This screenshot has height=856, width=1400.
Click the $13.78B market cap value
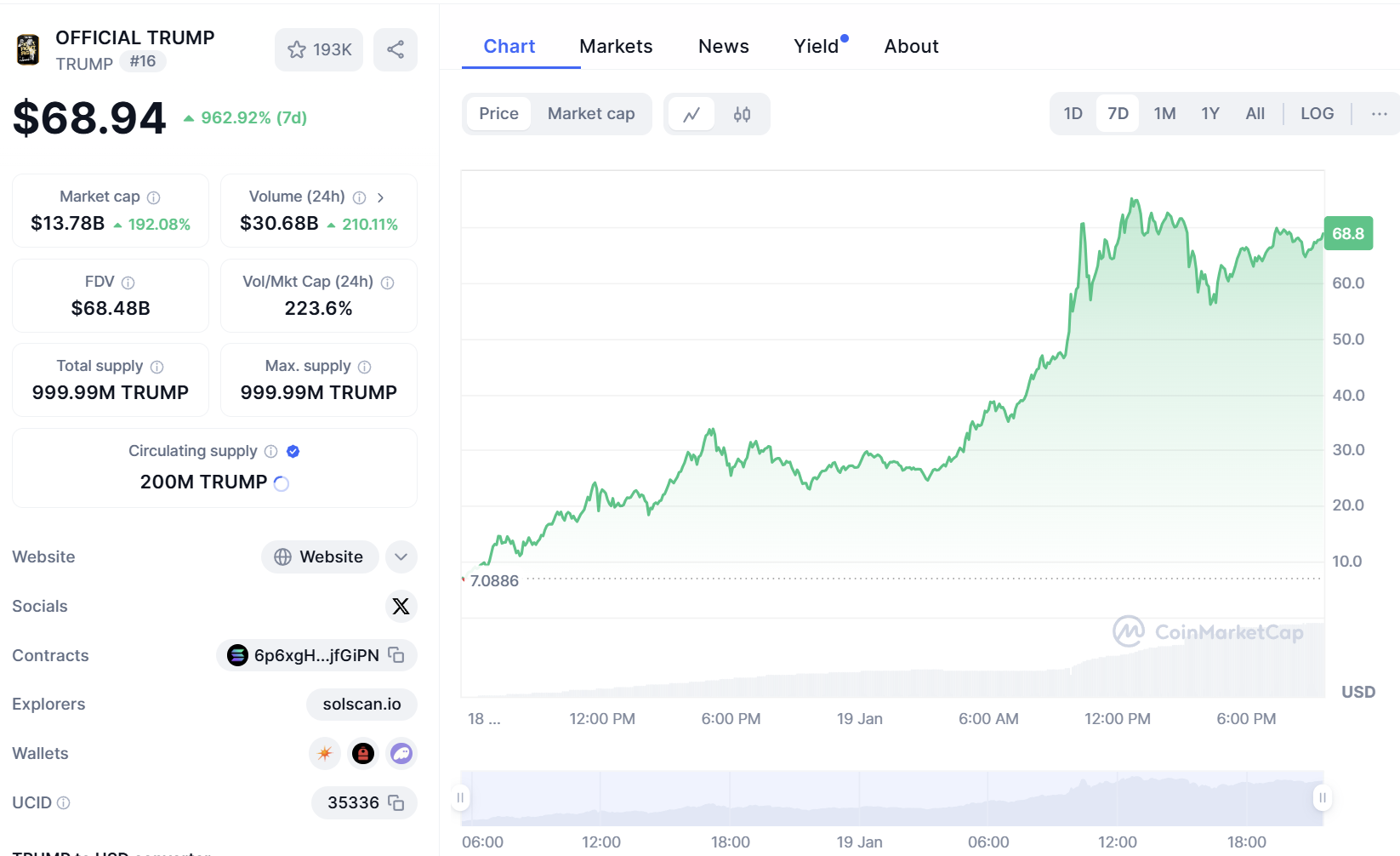click(68, 224)
